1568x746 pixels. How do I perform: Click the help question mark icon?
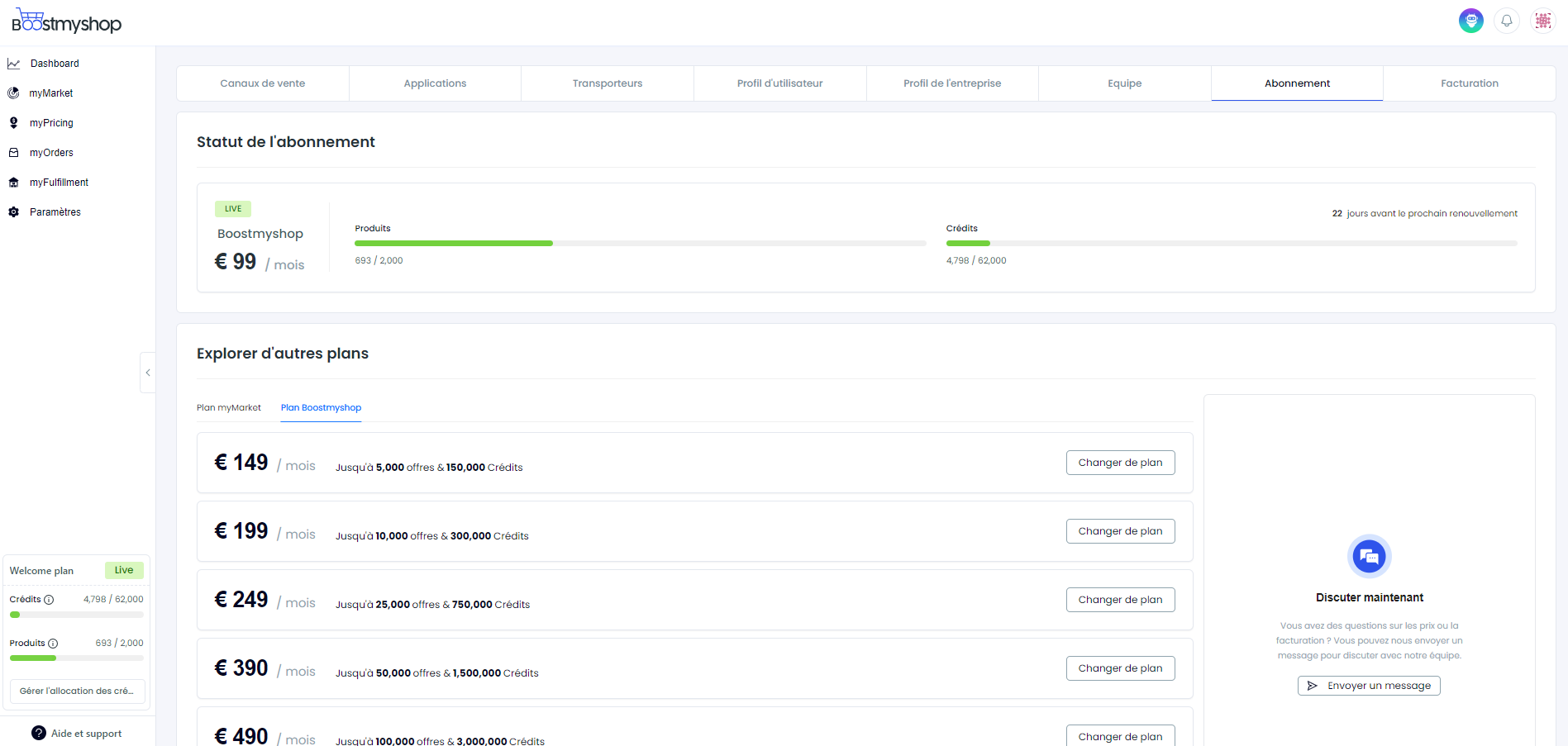point(39,733)
